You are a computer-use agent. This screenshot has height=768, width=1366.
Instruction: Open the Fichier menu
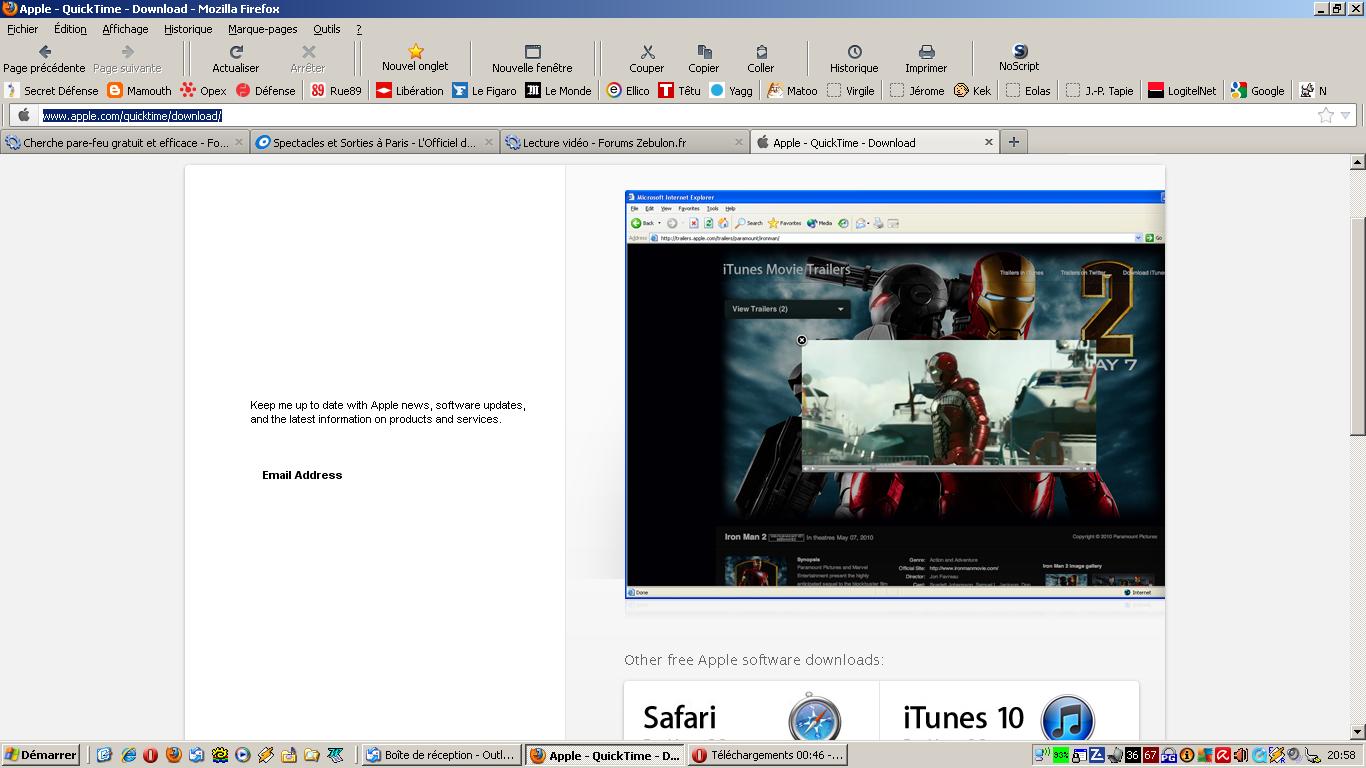[23, 29]
